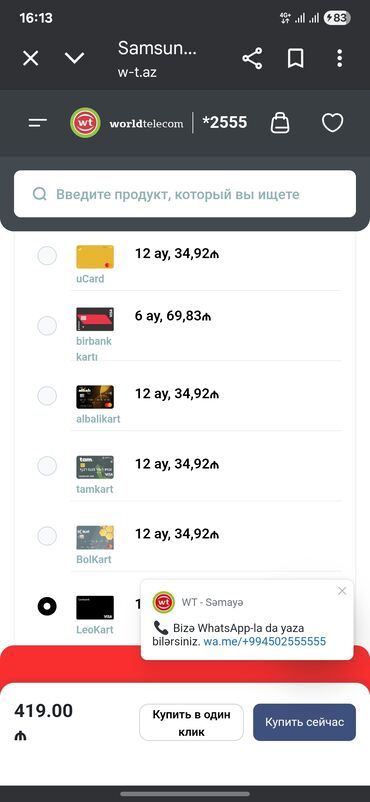The width and height of the screenshot is (370, 802).
Task: Open the hamburger menu icon
Action: [38, 123]
